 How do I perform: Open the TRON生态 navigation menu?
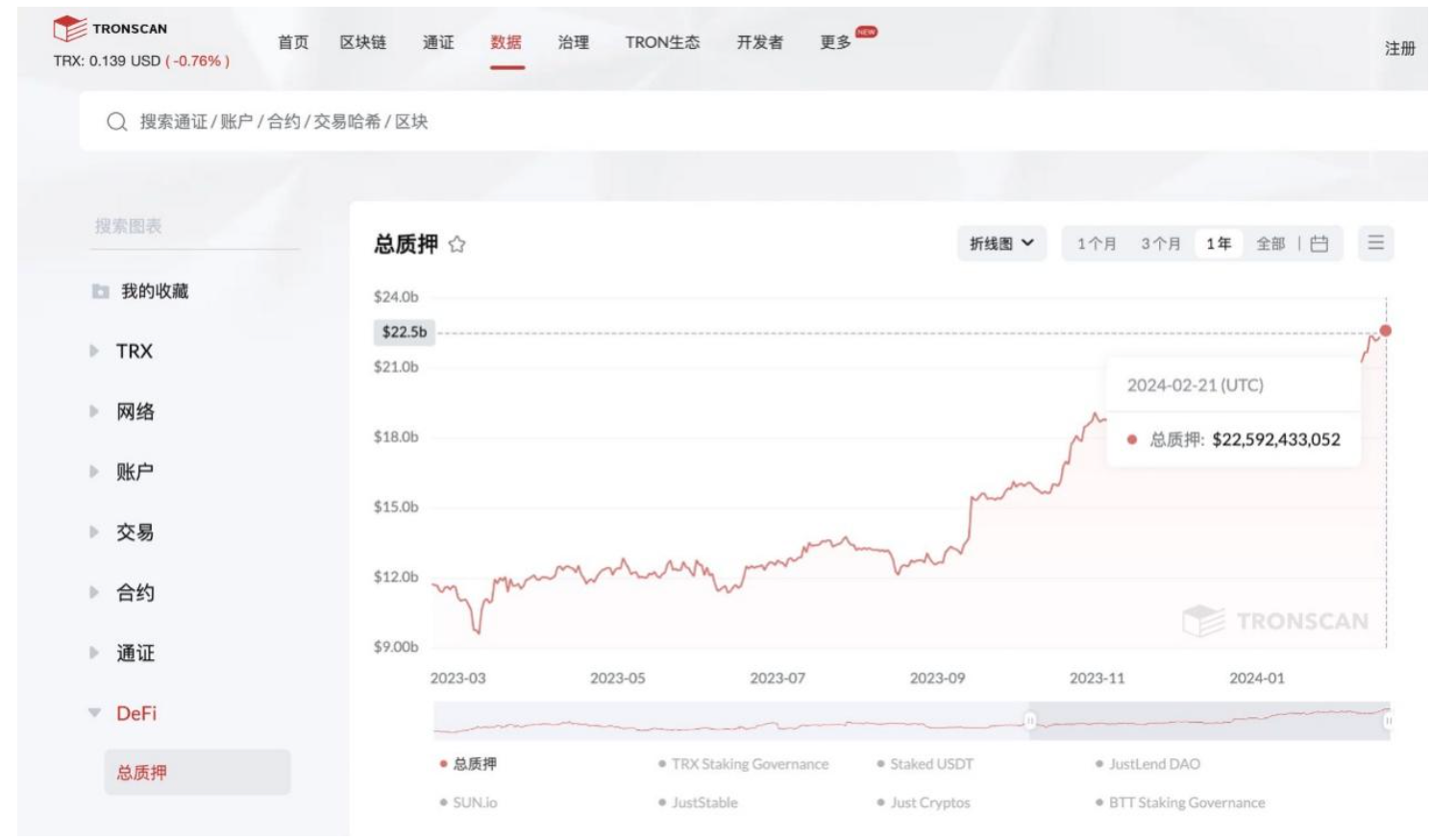pyautogui.click(x=662, y=42)
